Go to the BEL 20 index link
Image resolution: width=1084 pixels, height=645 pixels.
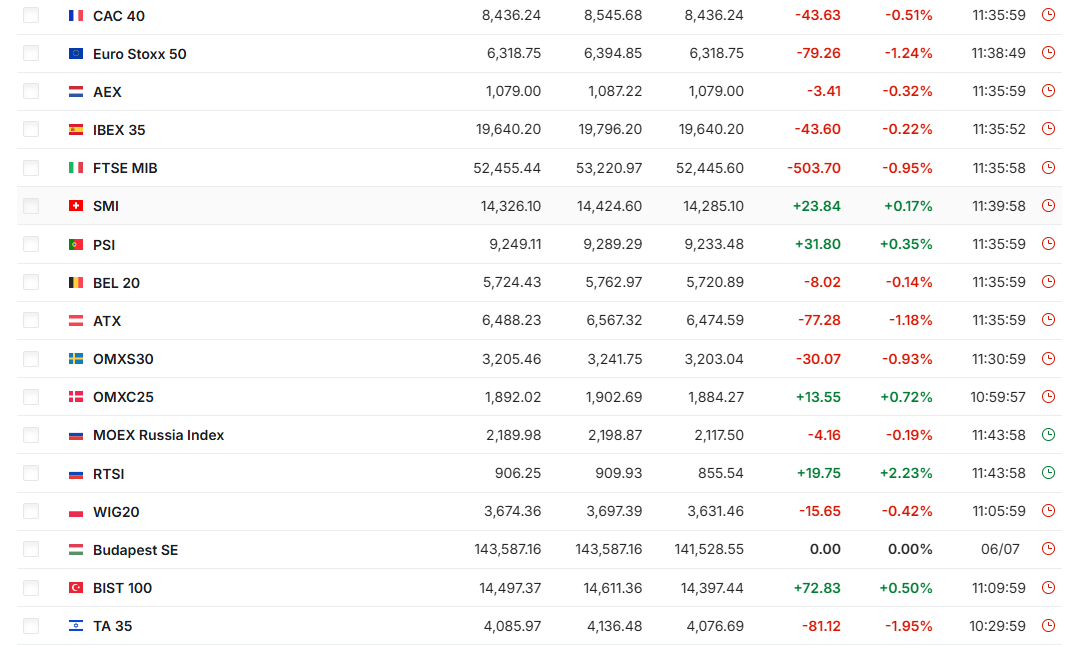(116, 283)
